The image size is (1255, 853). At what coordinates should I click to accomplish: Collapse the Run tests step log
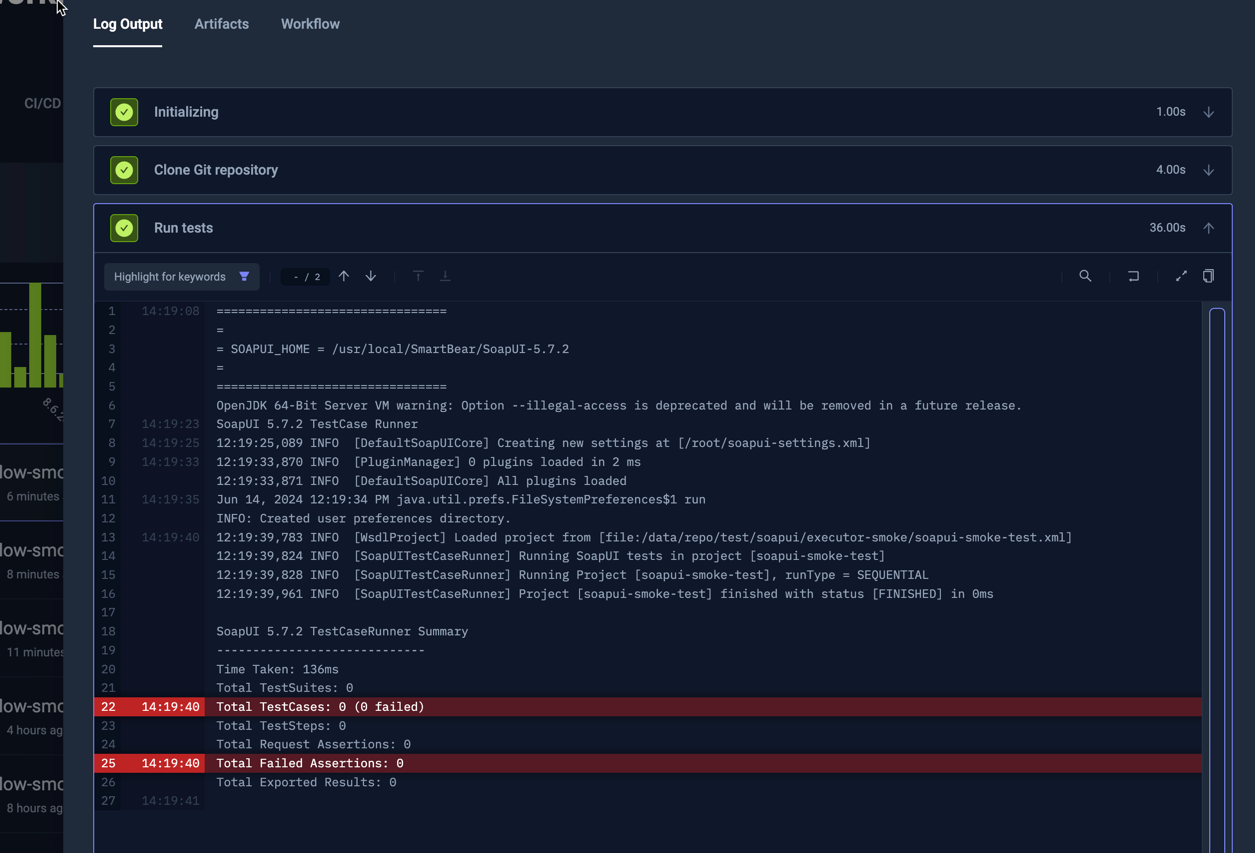1208,228
